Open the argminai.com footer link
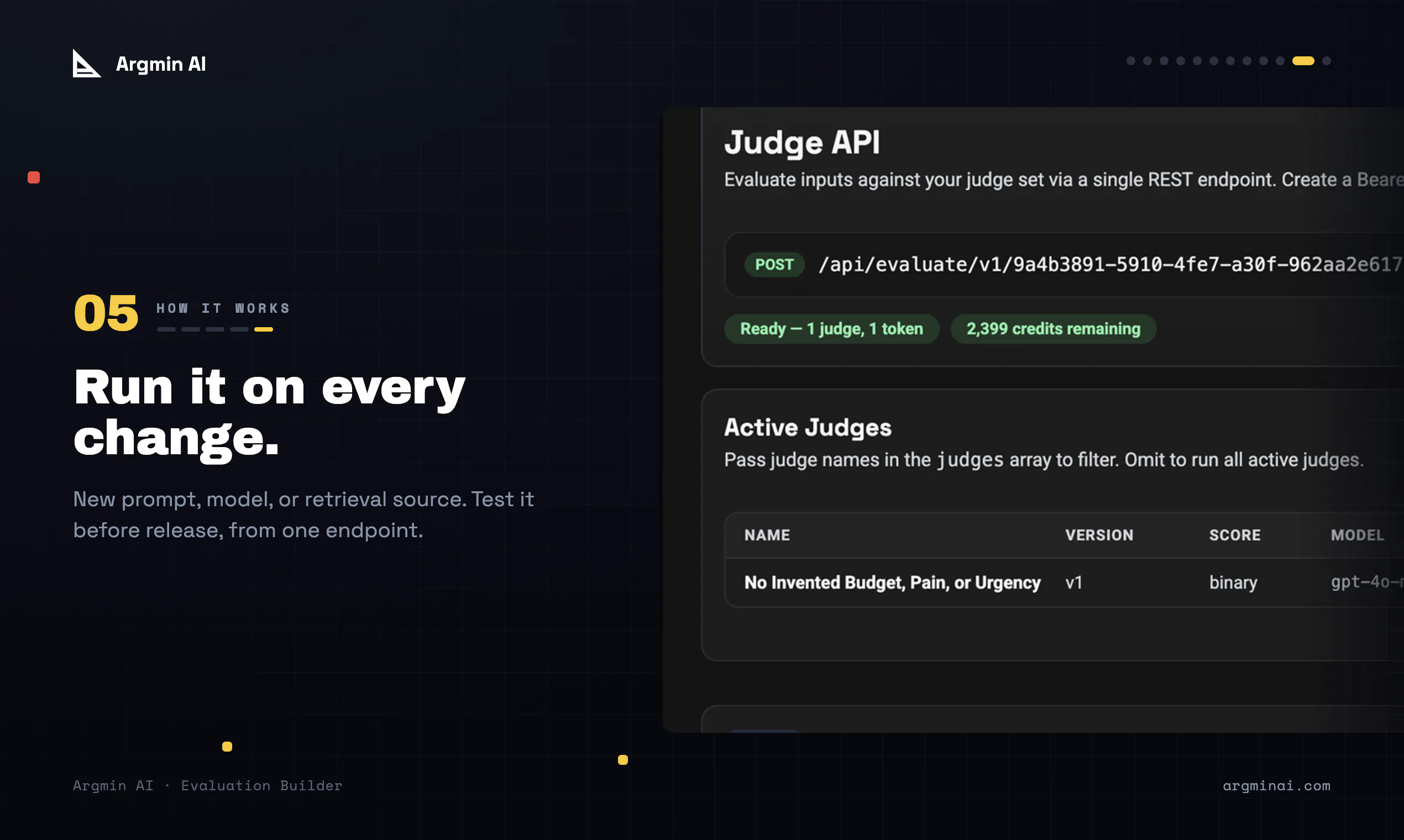This screenshot has width=1404, height=840. point(1277,786)
